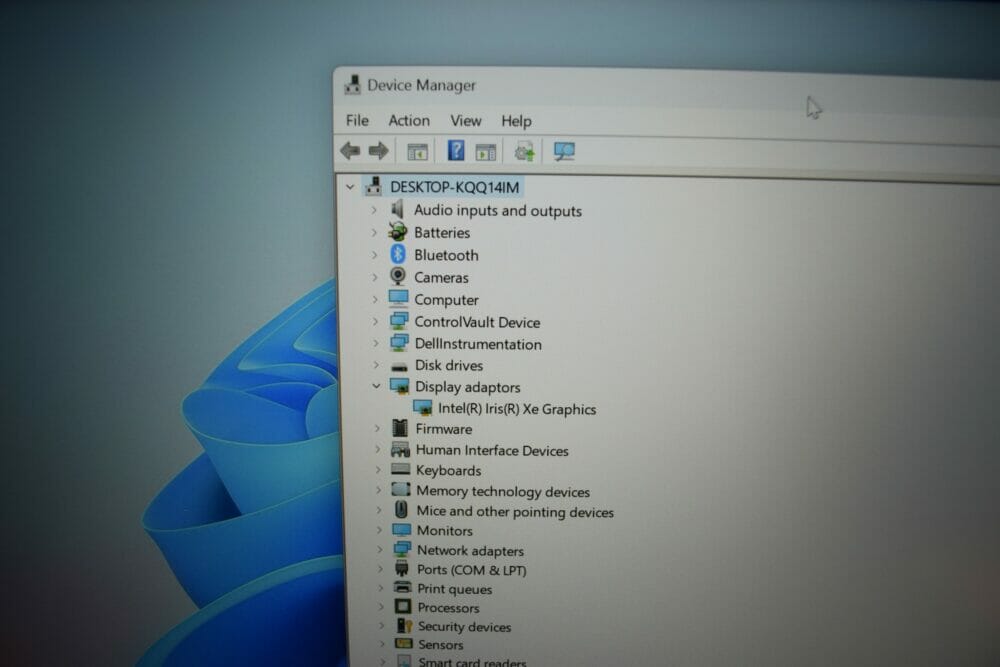Click the Update driver software toolbar icon

(x=524, y=152)
